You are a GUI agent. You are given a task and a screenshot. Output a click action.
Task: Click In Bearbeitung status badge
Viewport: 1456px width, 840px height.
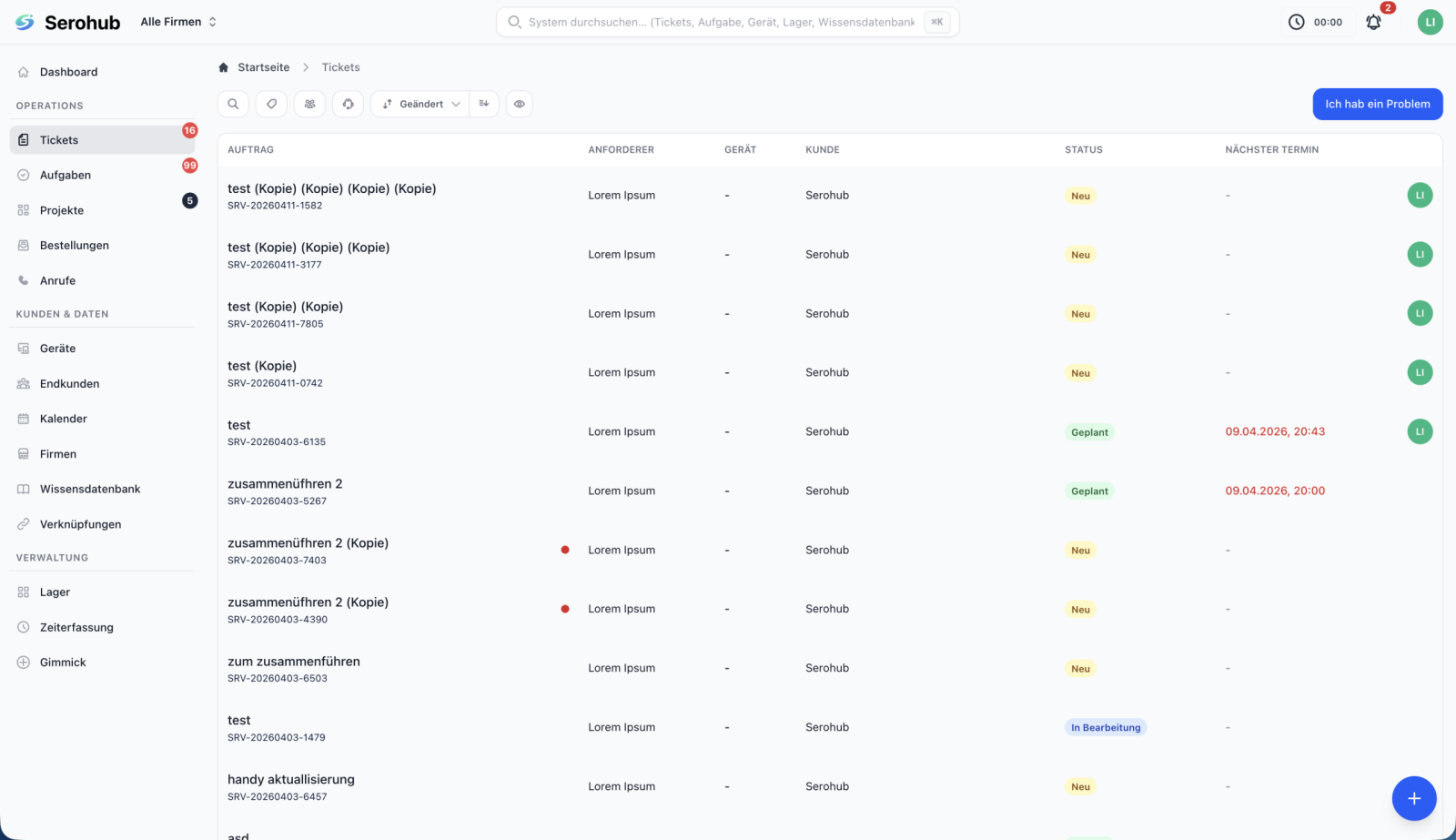1105,727
